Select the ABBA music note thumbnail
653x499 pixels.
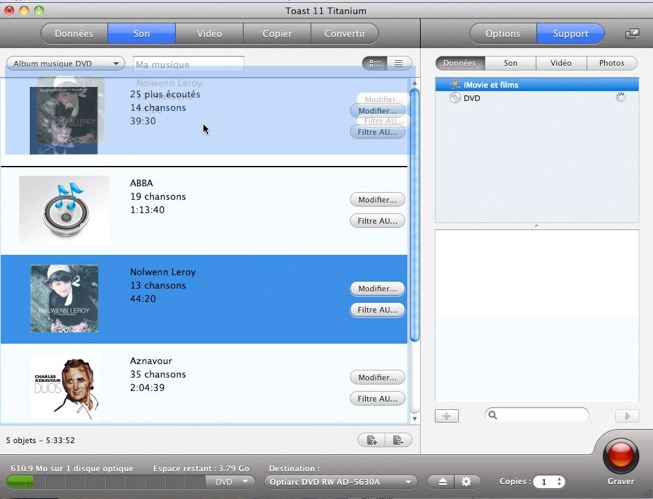coord(65,210)
